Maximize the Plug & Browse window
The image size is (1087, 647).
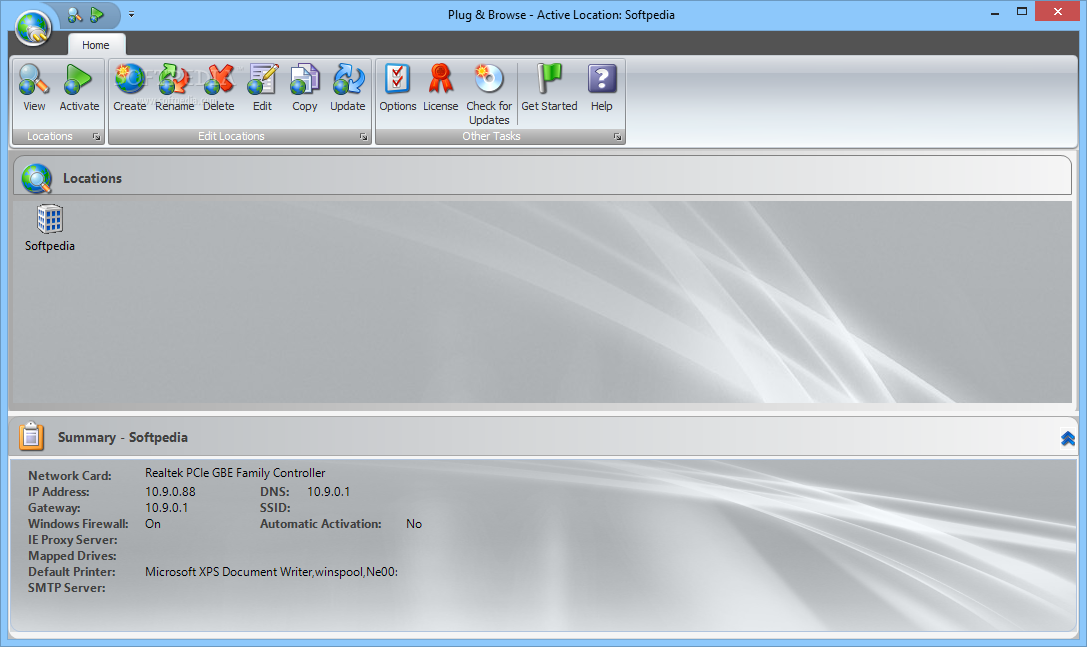pos(1022,12)
